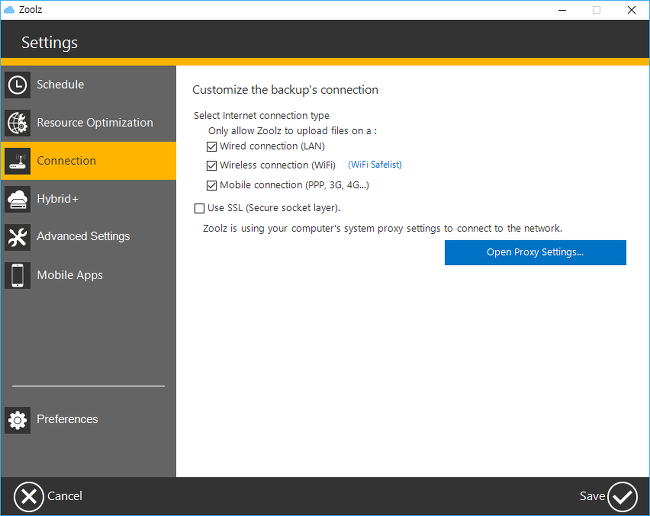Click 'Customize the backup's connection' heading
Image resolution: width=650 pixels, height=516 pixels.
click(x=285, y=90)
